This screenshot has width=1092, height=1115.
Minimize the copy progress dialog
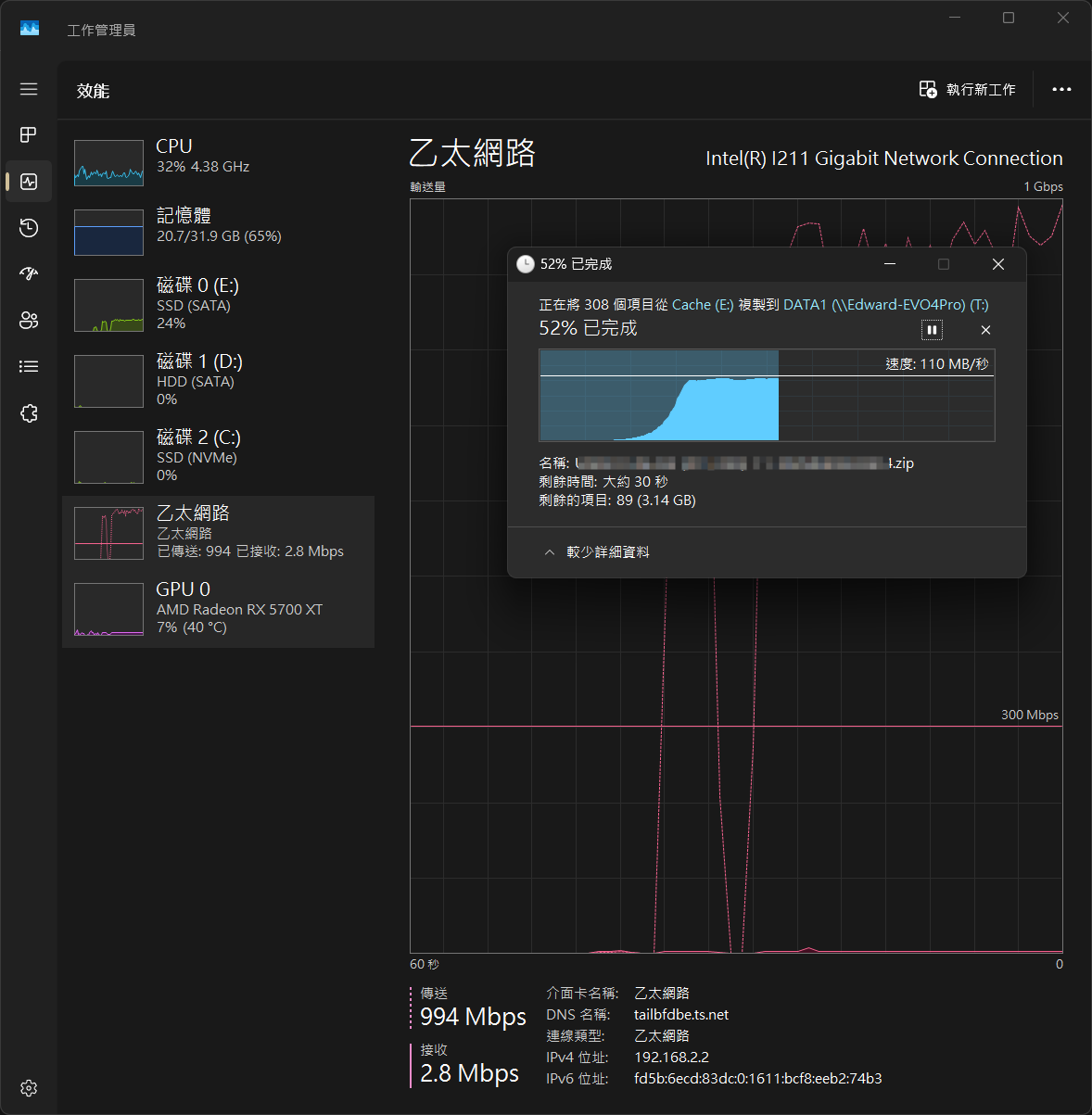(x=890, y=264)
